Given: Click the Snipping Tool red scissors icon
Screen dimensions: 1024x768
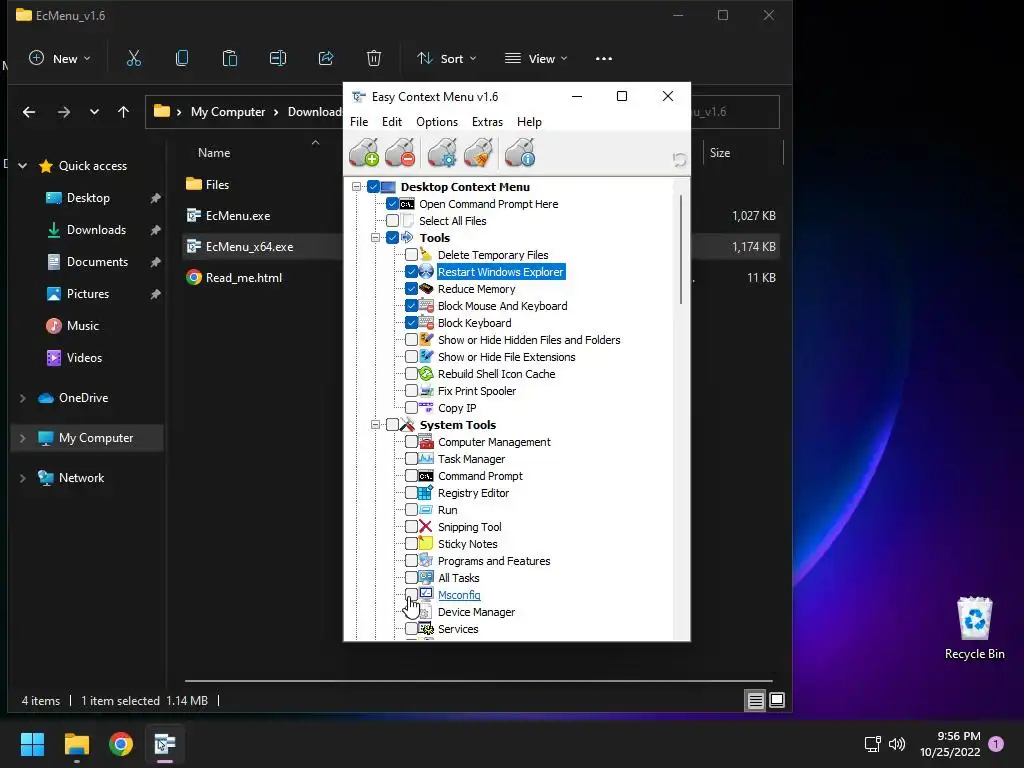Looking at the screenshot, I should click(426, 526).
